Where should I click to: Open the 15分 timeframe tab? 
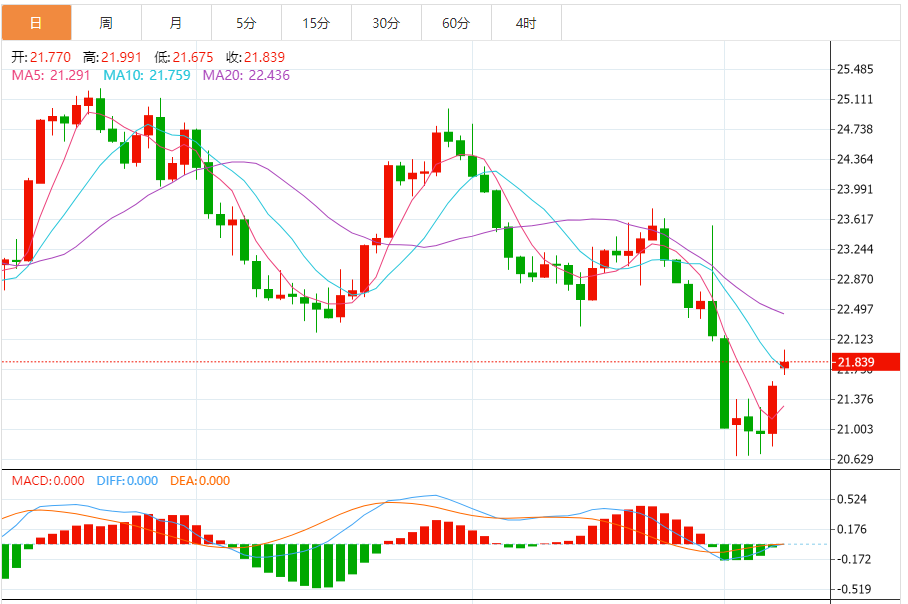pos(316,23)
